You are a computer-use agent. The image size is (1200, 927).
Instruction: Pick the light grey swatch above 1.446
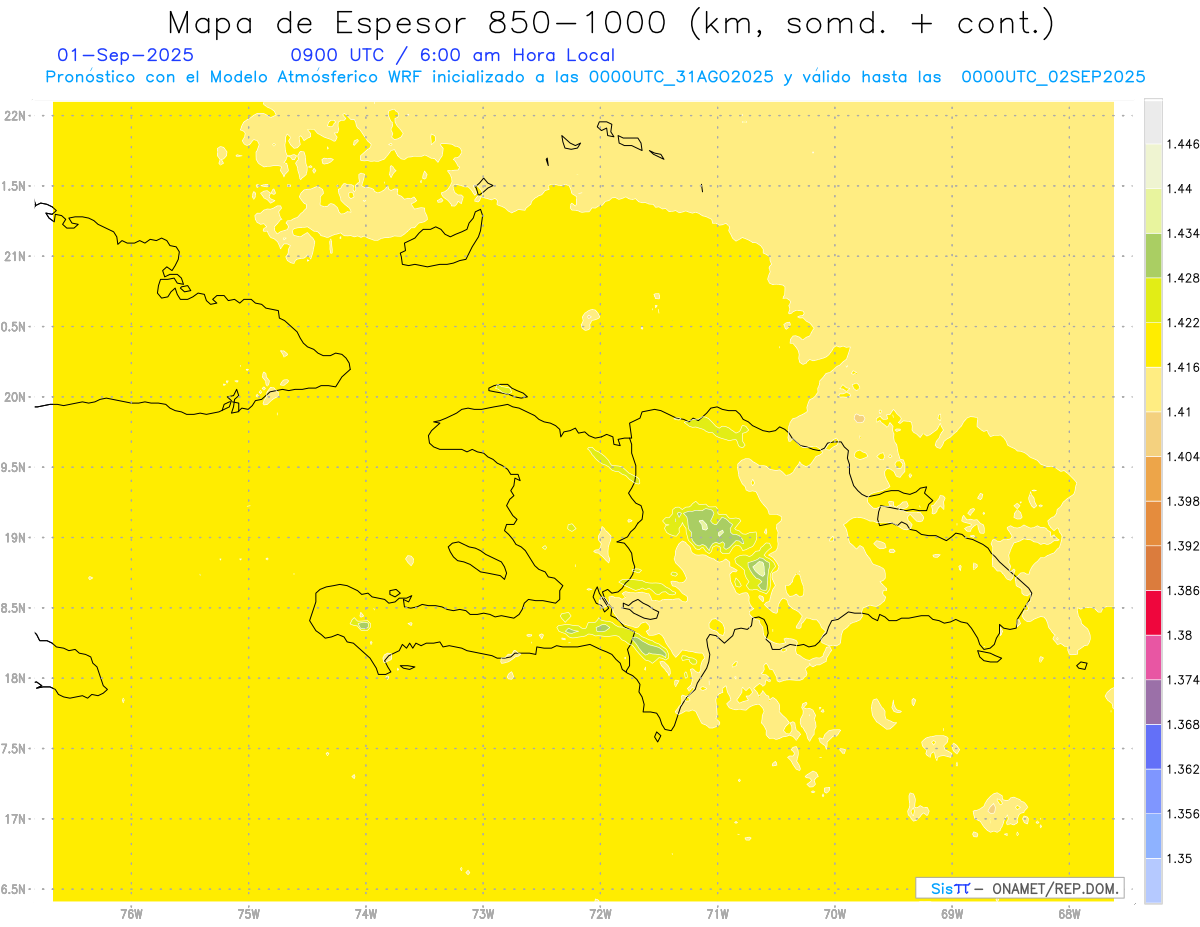pyautogui.click(x=1153, y=122)
